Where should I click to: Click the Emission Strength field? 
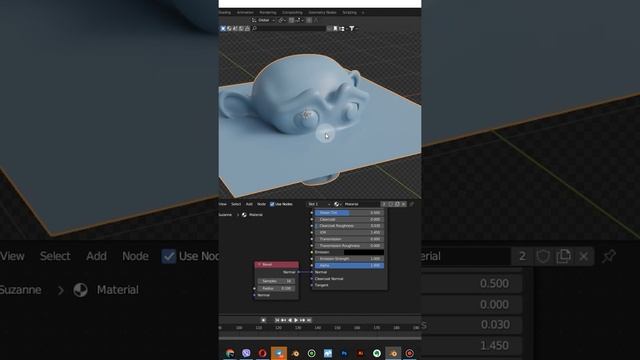pos(349,259)
